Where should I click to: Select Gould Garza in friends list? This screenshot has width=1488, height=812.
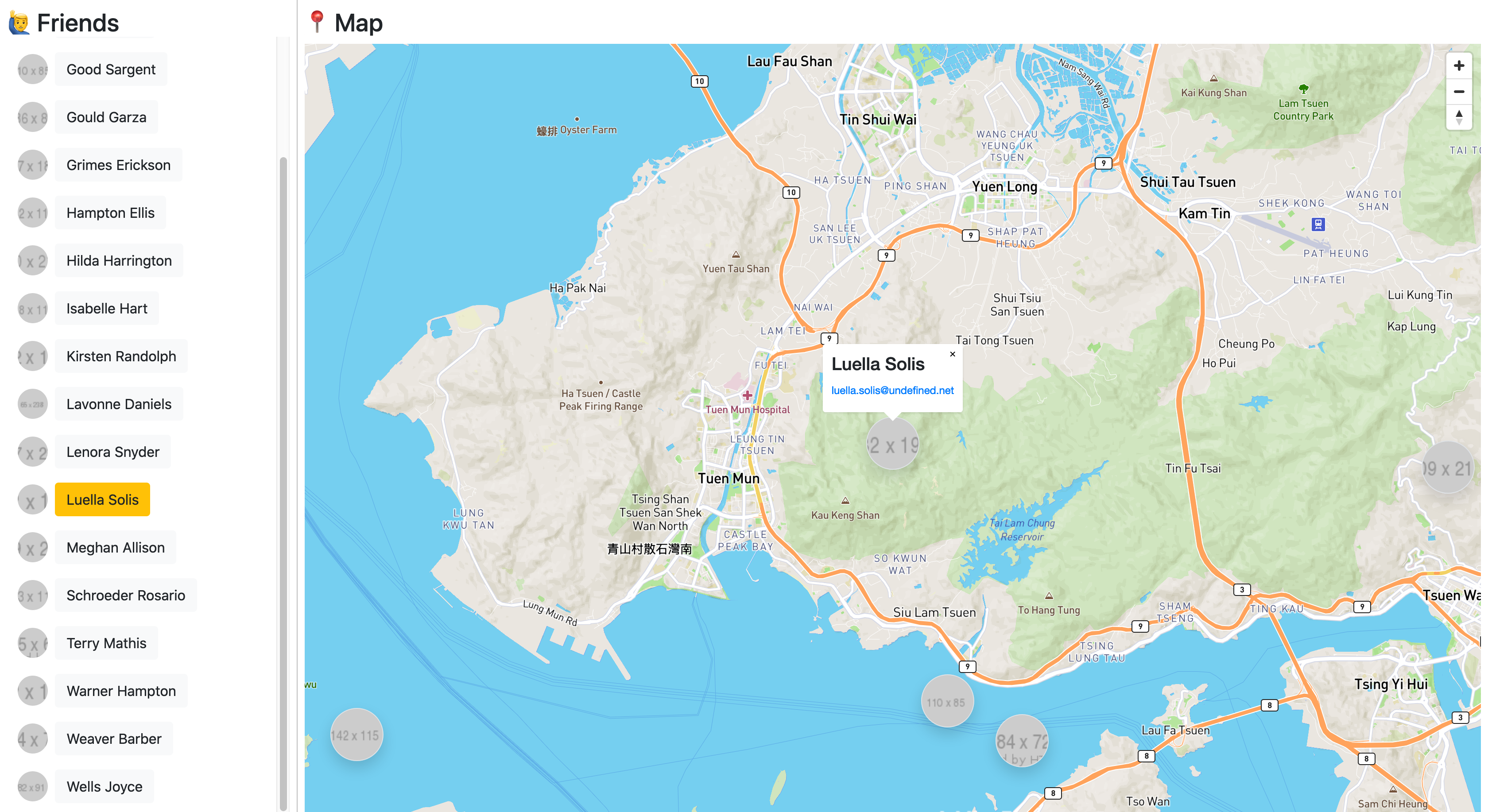tap(106, 117)
